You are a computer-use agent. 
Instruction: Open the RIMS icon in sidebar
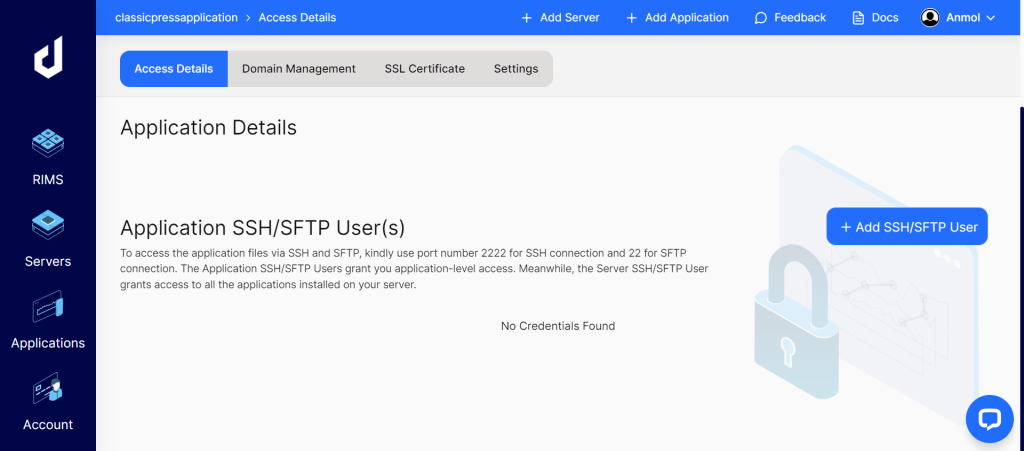(48, 145)
